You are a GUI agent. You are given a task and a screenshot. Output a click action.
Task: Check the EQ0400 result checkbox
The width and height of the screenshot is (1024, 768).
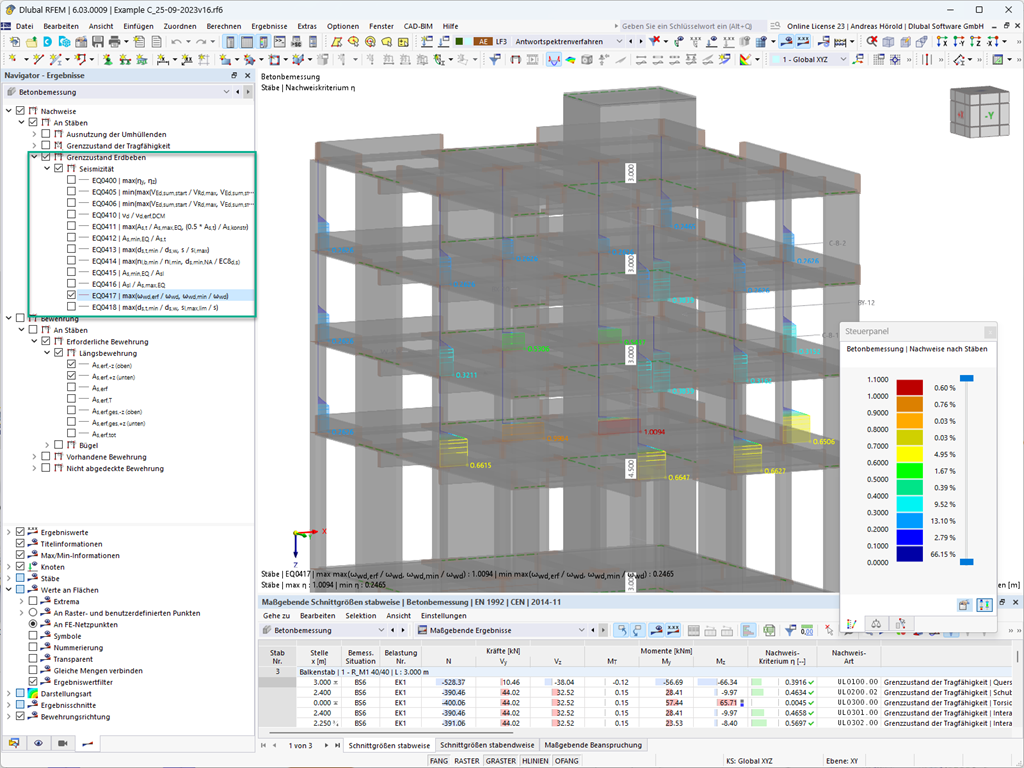click(x=71, y=180)
